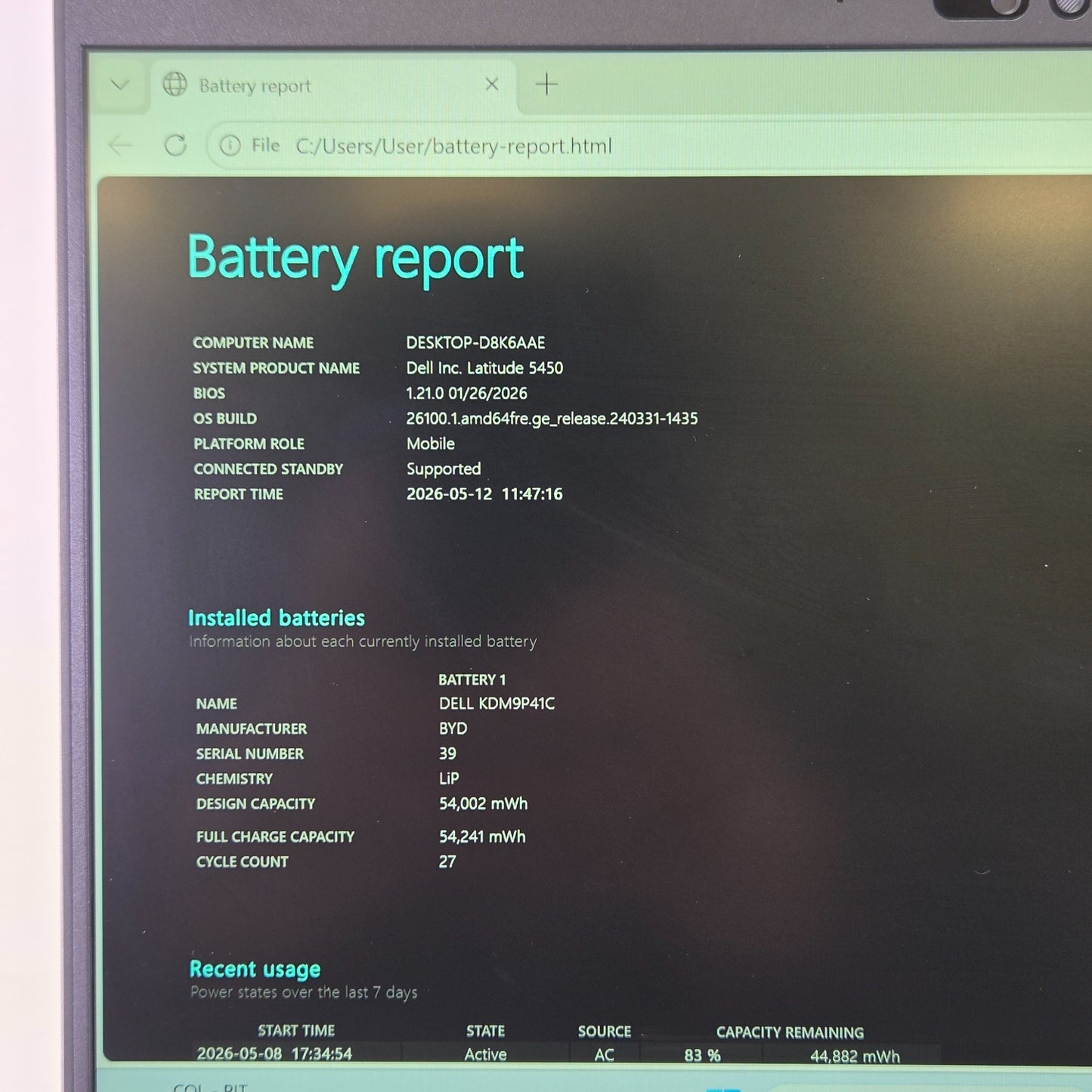The width and height of the screenshot is (1092, 1092).
Task: Click the NAME label in Installed batteries
Action: coord(216,704)
